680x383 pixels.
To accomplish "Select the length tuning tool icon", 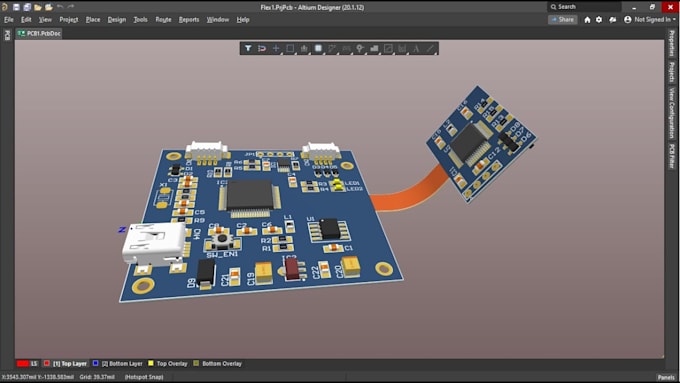I will [346, 49].
